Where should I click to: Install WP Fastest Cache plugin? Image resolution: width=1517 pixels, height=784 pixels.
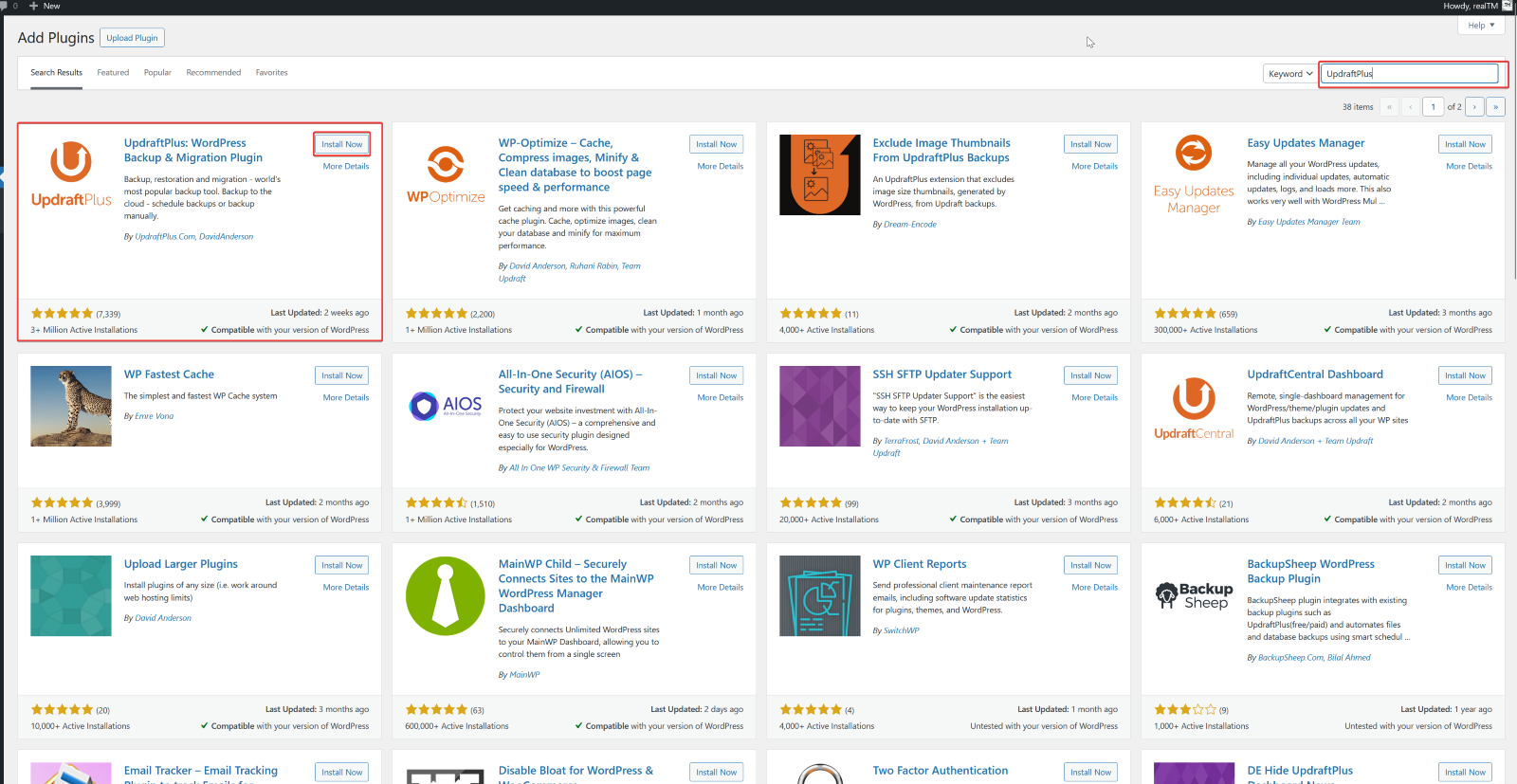click(x=341, y=375)
